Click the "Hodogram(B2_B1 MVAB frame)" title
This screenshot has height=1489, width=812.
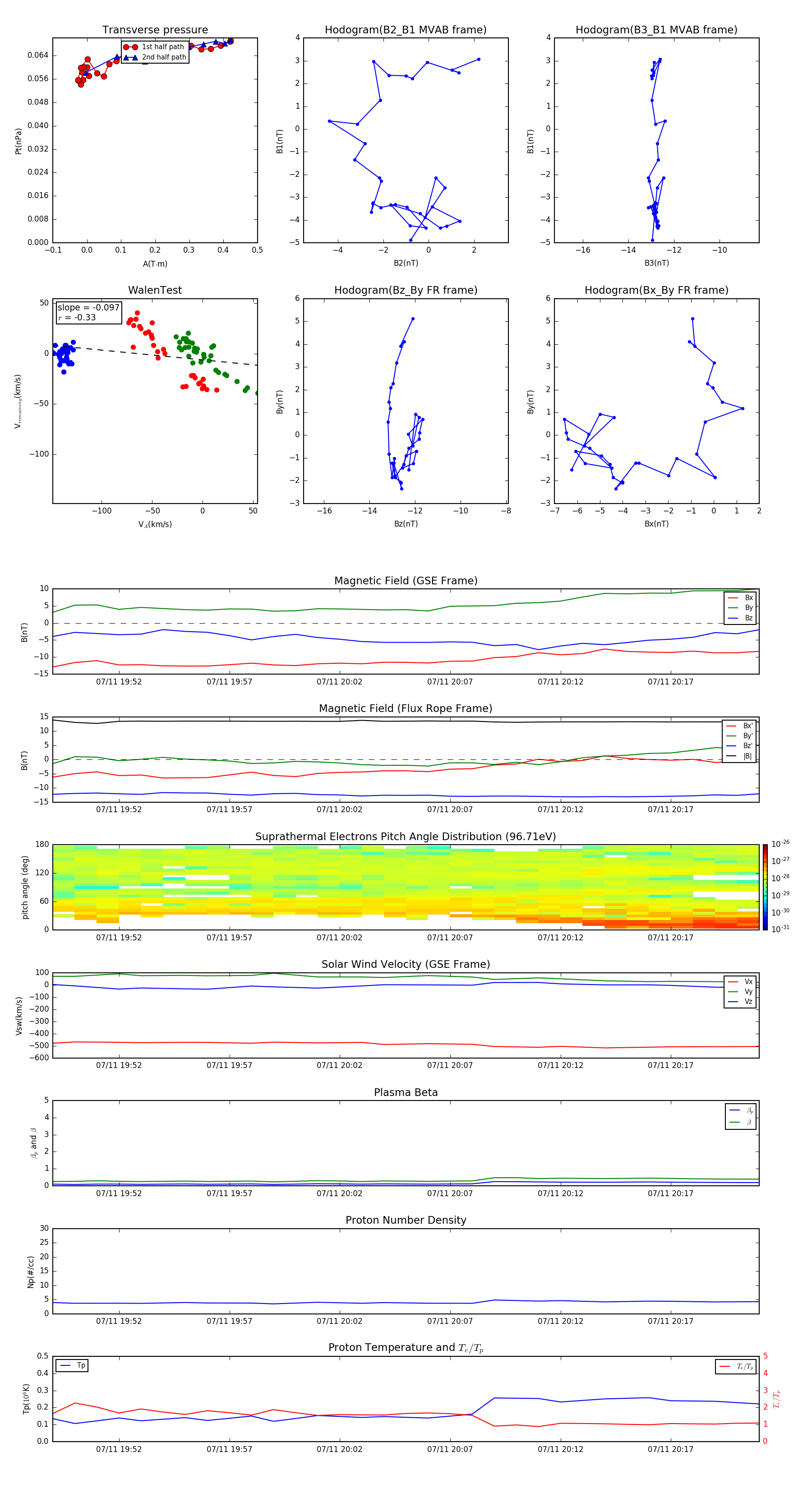tap(406, 30)
